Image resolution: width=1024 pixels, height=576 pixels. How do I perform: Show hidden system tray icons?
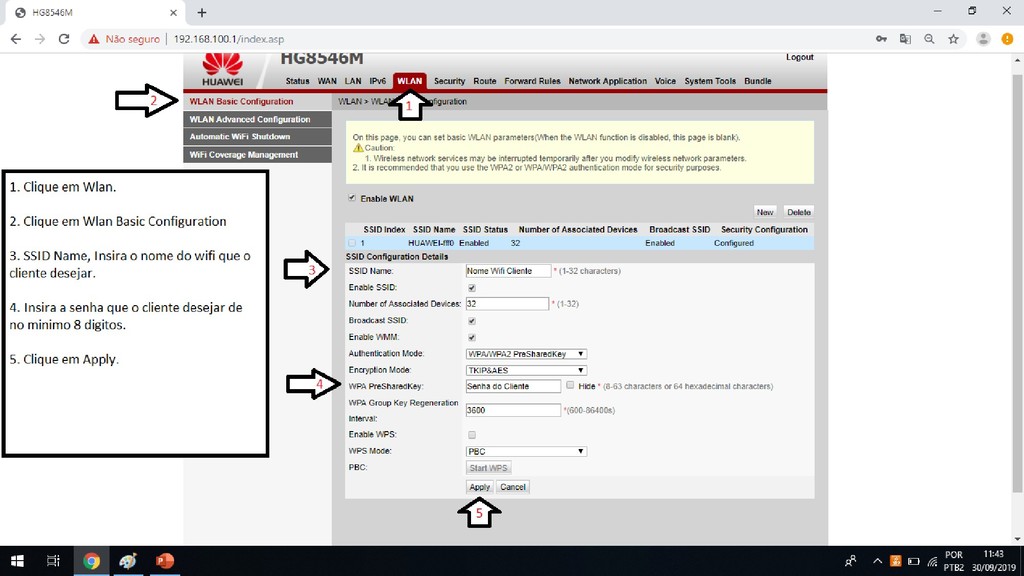coord(877,561)
